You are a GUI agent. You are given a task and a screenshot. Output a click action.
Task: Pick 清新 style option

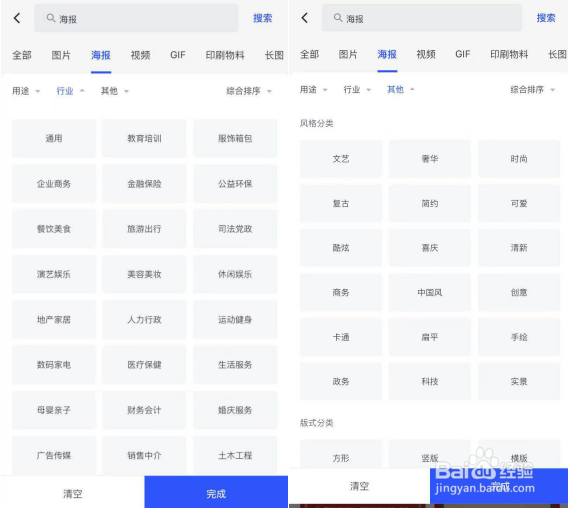tap(519, 248)
